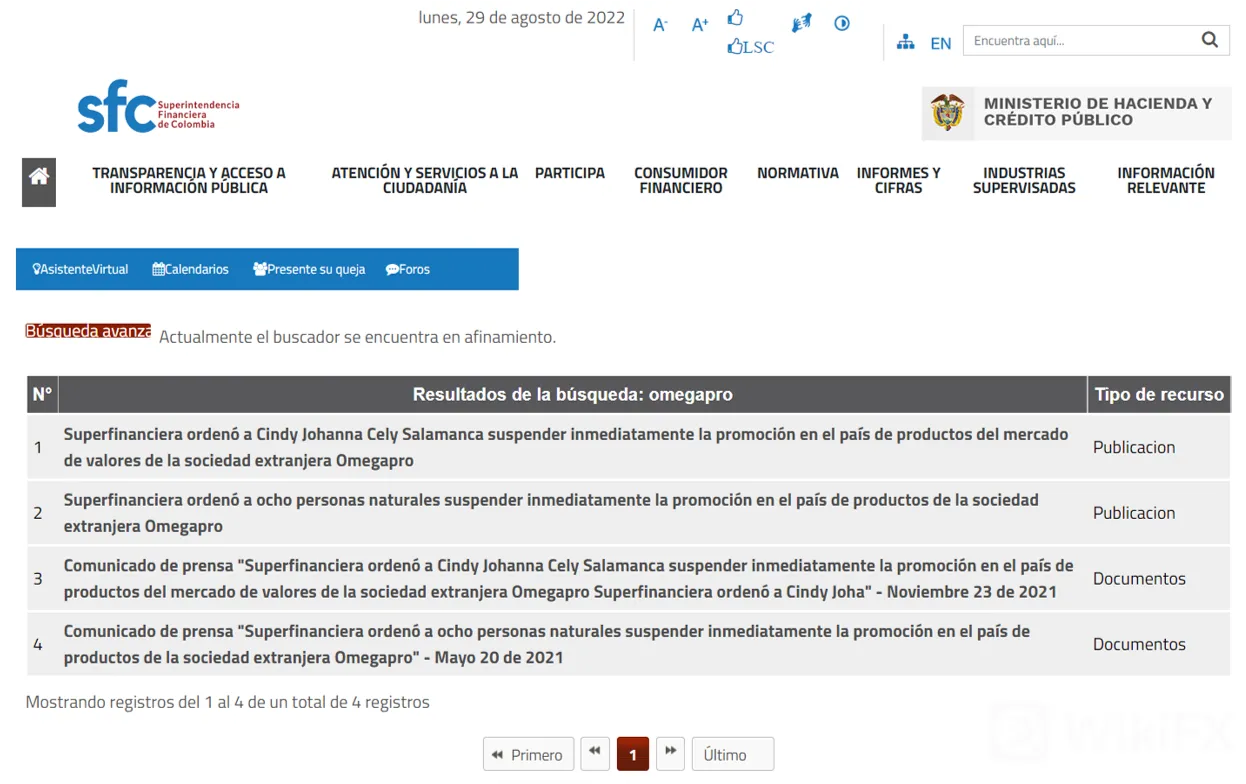Viewport: 1246px width, 784px height.
Task: Increase font size with A+ icon
Action: (700, 25)
